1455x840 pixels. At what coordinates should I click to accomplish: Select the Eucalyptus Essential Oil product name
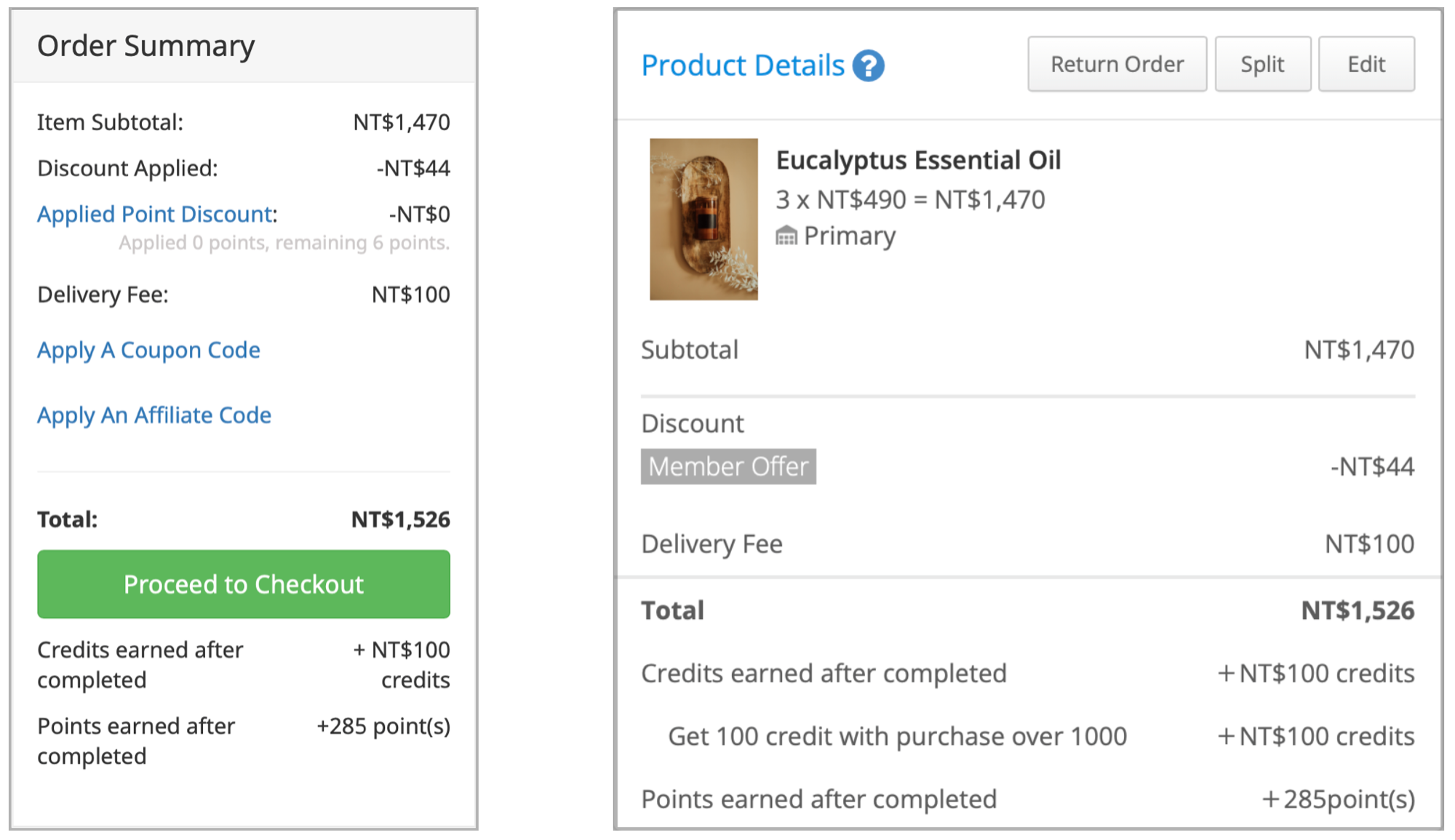pyautogui.click(x=918, y=160)
